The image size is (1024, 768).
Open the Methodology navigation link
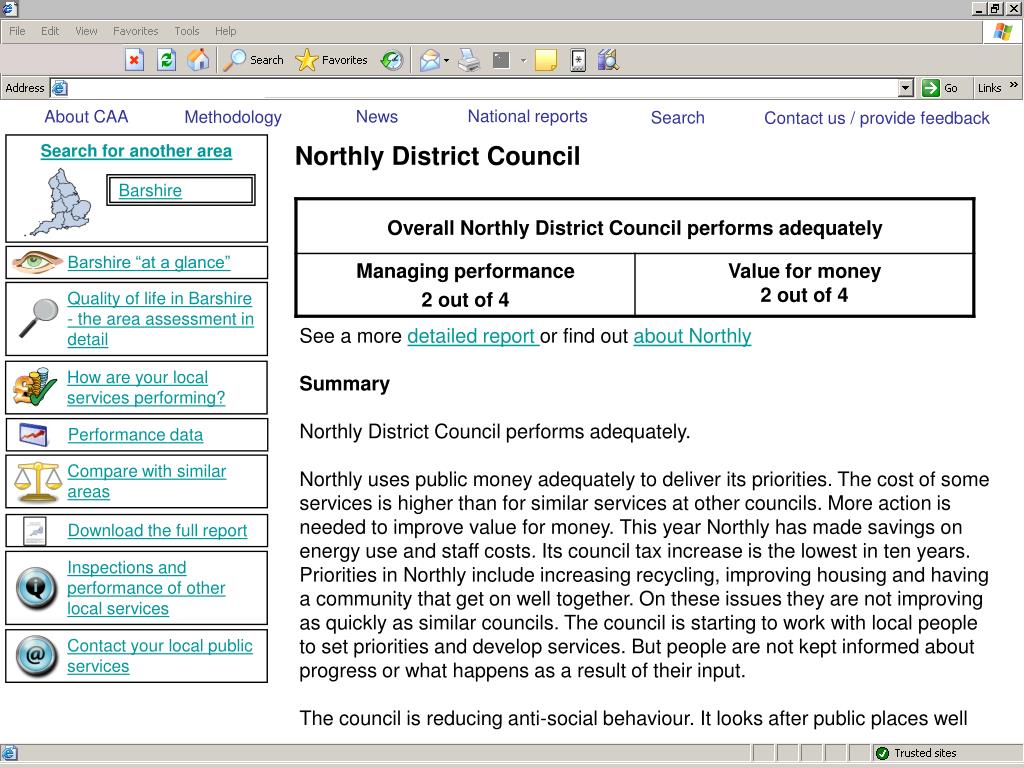click(233, 118)
